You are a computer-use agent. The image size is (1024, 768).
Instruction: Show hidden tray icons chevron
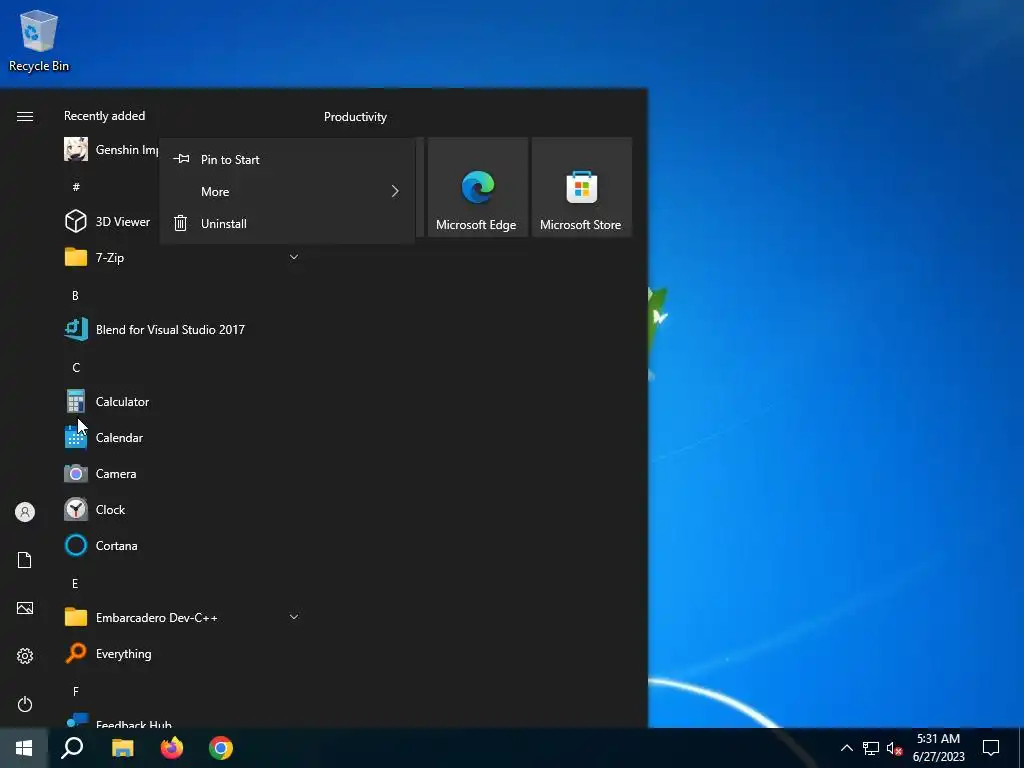[x=846, y=748]
